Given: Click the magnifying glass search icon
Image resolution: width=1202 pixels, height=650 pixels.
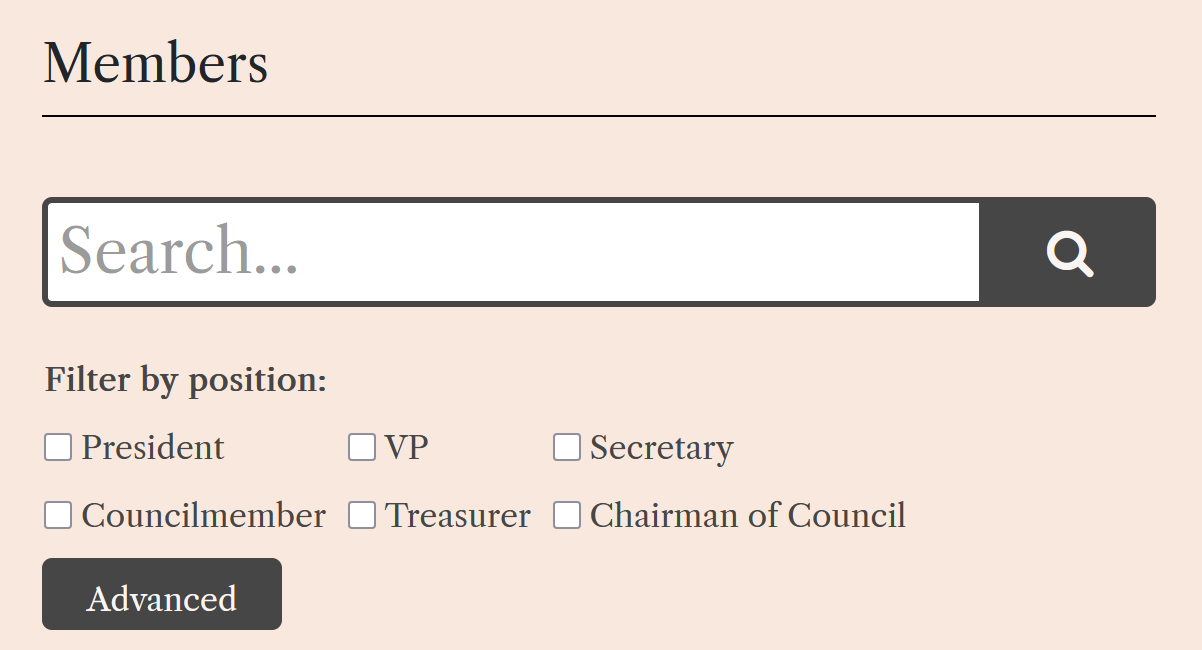Looking at the screenshot, I should click(1069, 253).
